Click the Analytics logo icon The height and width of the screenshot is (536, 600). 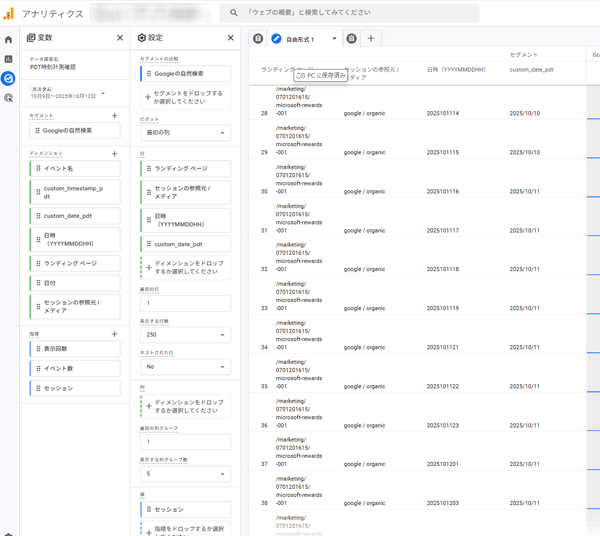tap(9, 13)
